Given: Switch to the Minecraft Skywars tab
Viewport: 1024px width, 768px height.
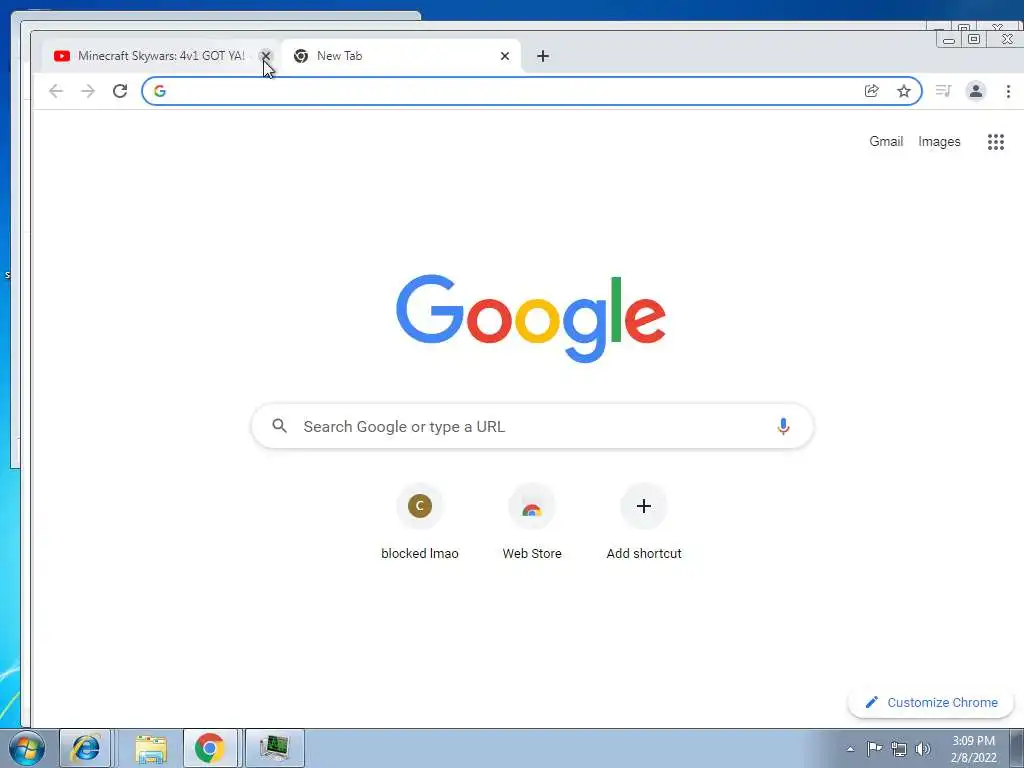Looking at the screenshot, I should pos(161,56).
